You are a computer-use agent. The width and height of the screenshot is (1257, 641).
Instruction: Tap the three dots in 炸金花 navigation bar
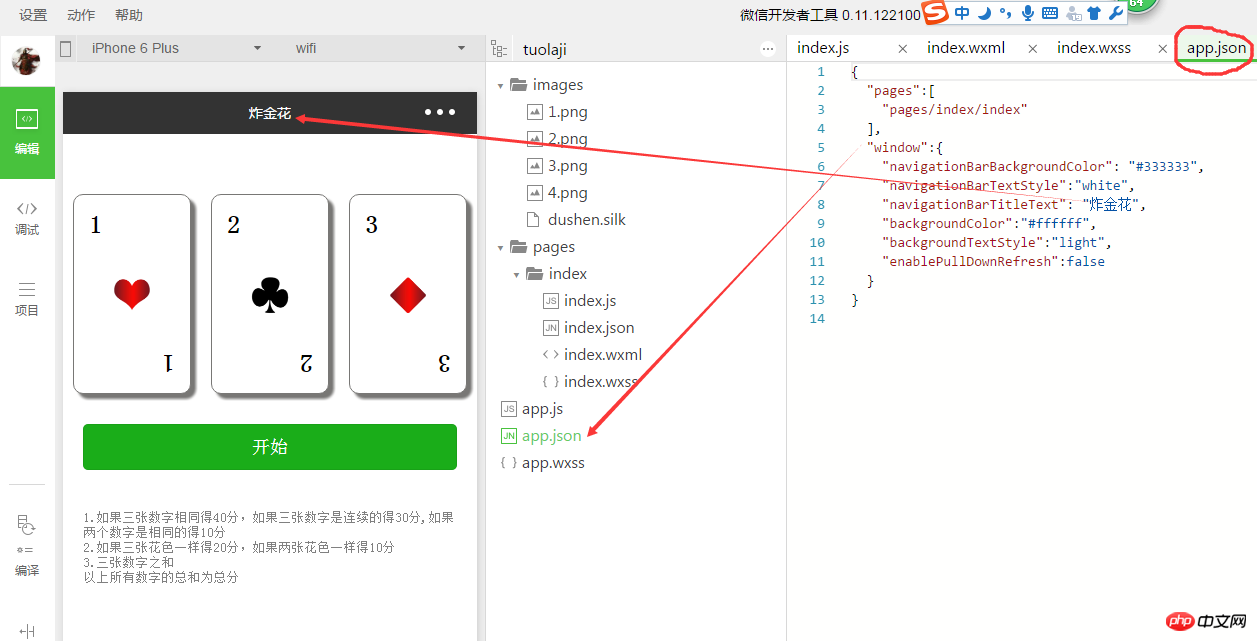pyautogui.click(x=440, y=112)
